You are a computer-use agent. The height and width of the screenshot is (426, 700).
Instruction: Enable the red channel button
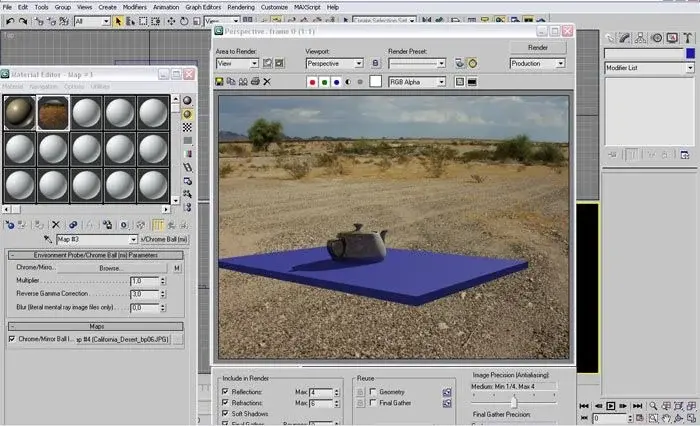click(312, 81)
